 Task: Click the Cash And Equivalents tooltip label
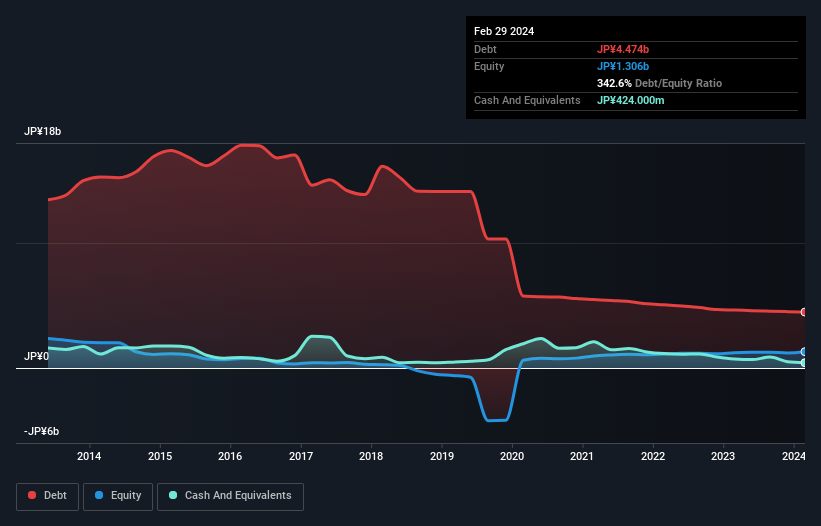click(x=527, y=100)
